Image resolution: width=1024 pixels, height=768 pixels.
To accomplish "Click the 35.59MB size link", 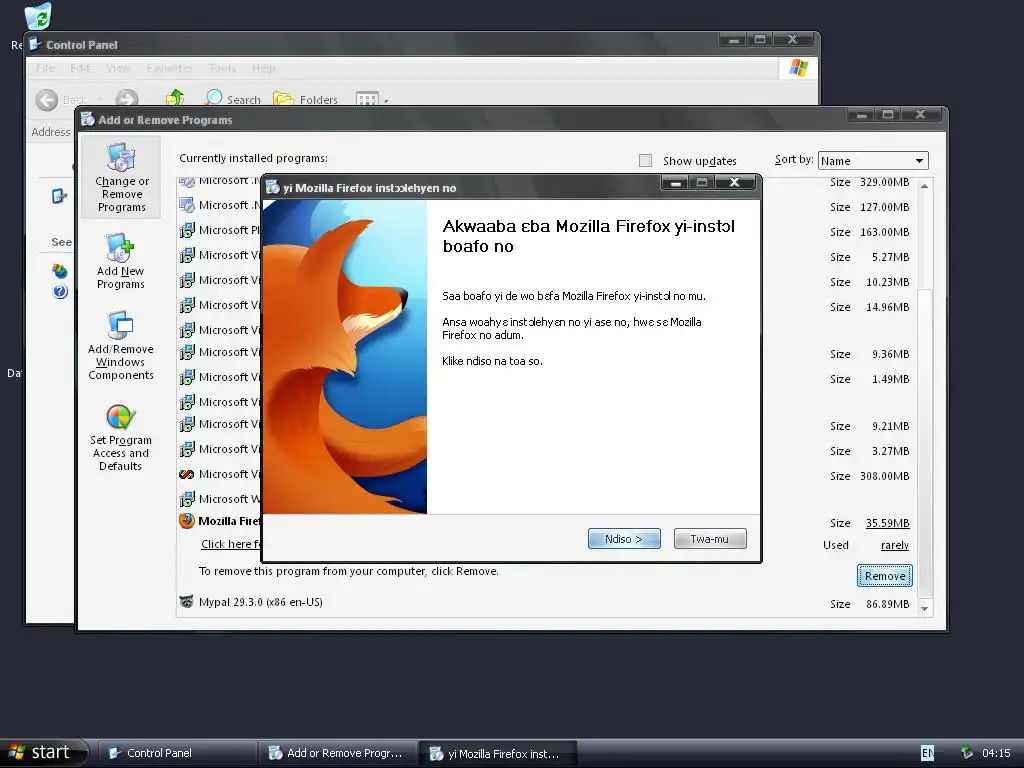I will coord(888,523).
